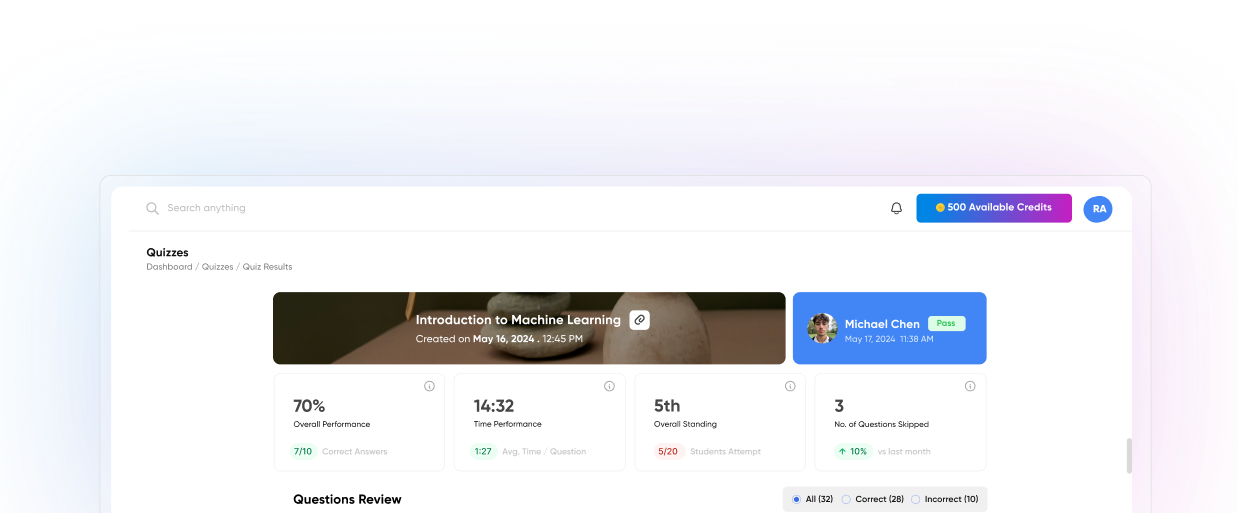Show info for Time Performance card

click(609, 386)
